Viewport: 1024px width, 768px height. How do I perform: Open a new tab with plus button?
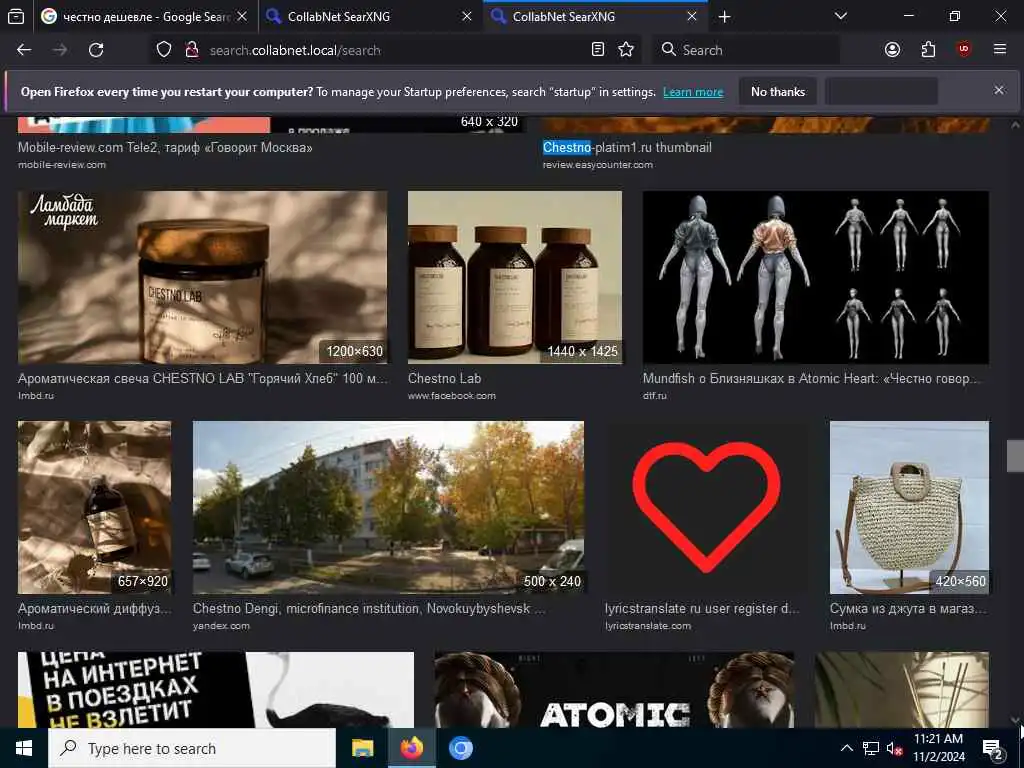[724, 17]
